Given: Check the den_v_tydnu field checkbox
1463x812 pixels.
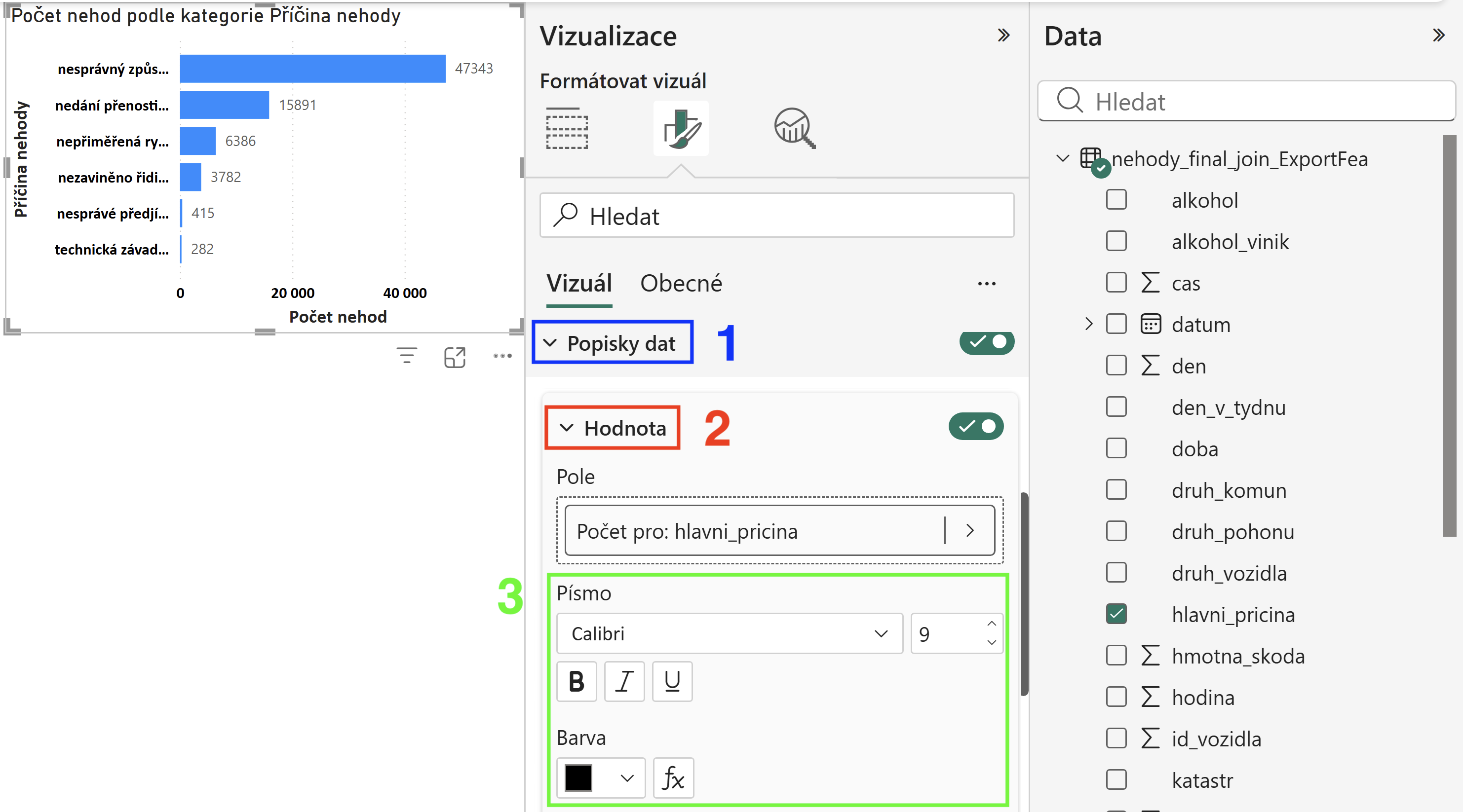Looking at the screenshot, I should point(1116,407).
